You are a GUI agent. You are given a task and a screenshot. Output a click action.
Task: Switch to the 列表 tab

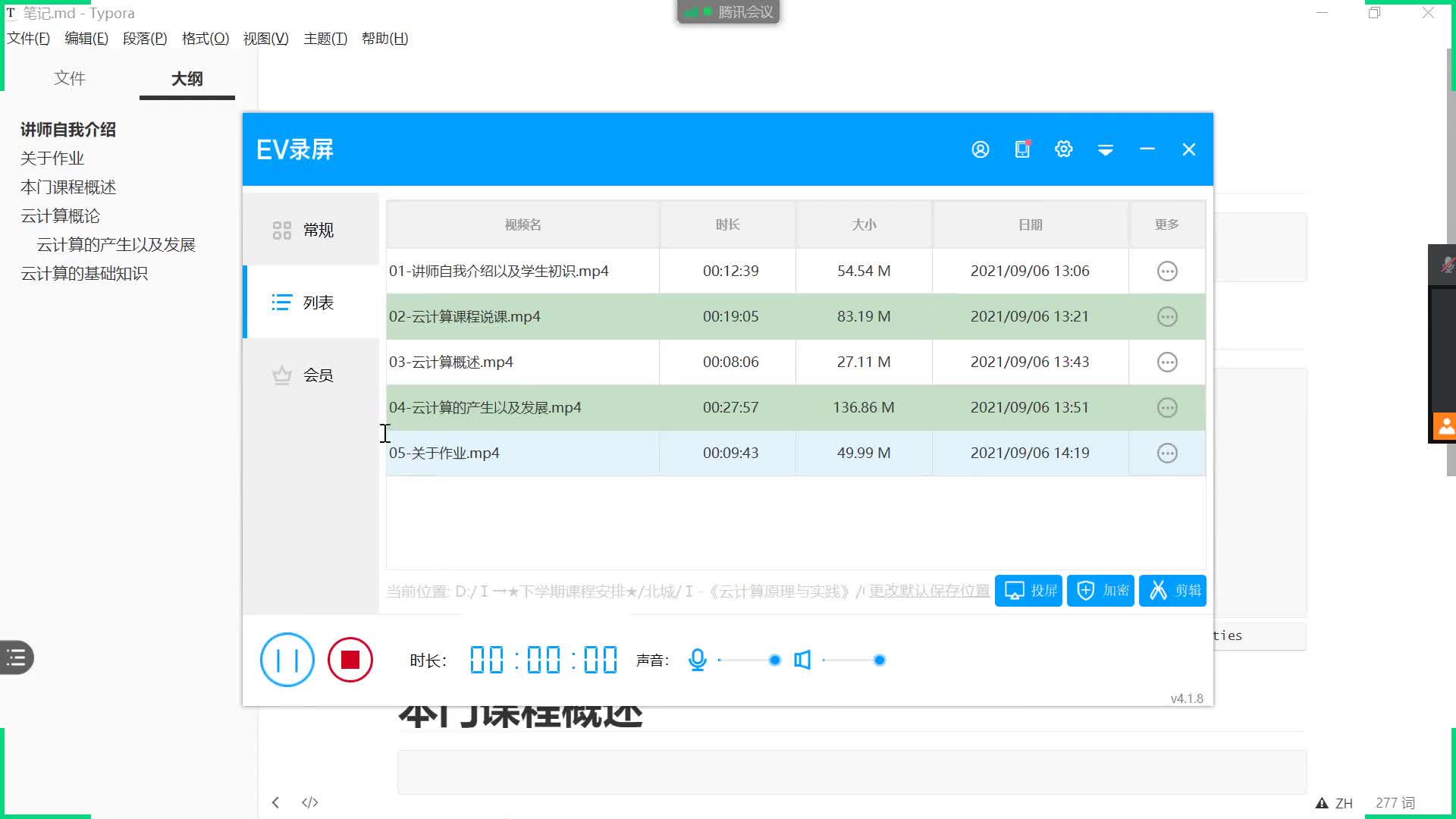[x=311, y=303]
